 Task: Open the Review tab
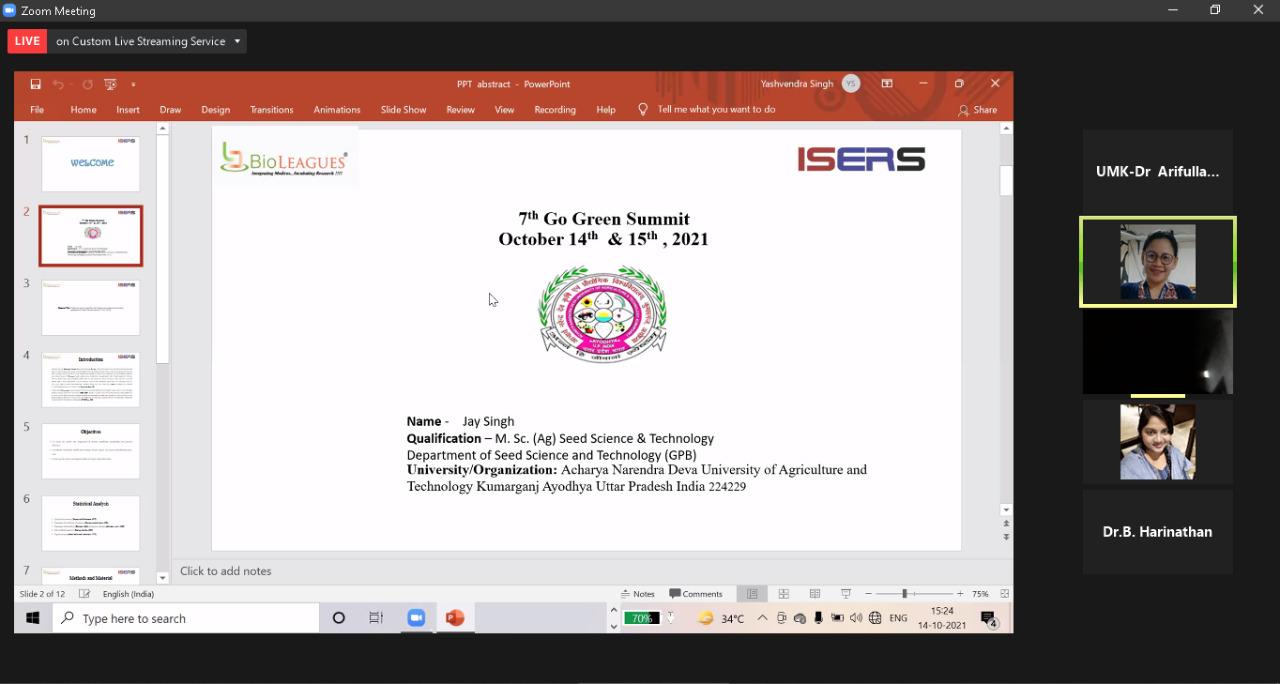(460, 110)
